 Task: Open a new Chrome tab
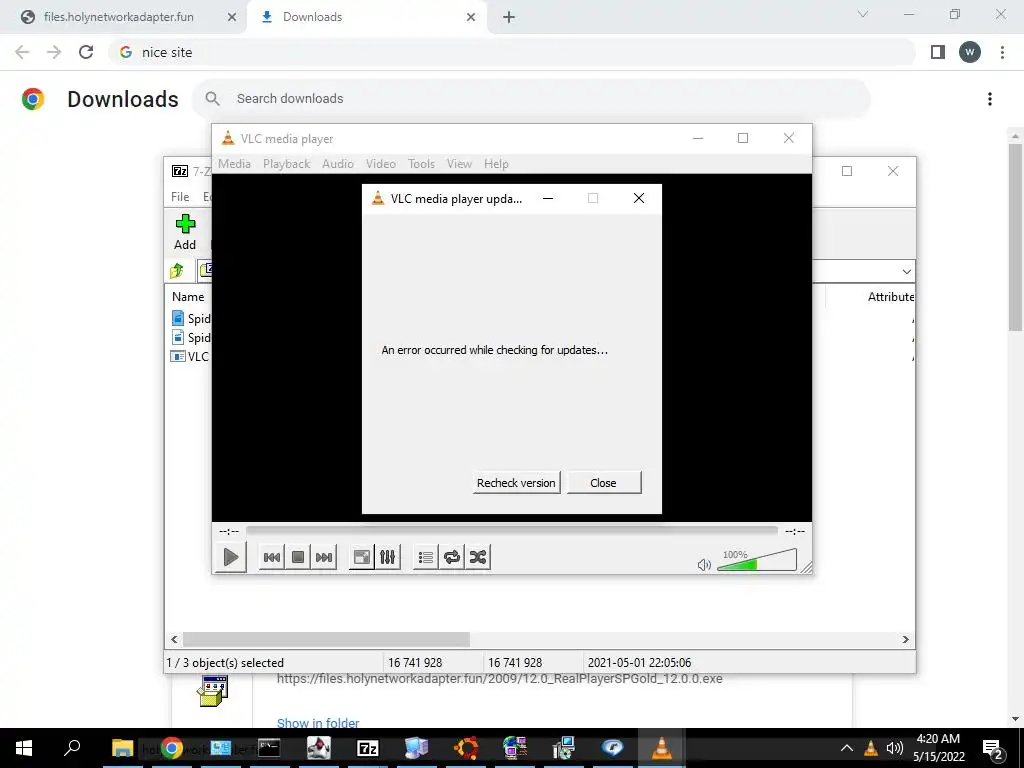pyautogui.click(x=509, y=17)
